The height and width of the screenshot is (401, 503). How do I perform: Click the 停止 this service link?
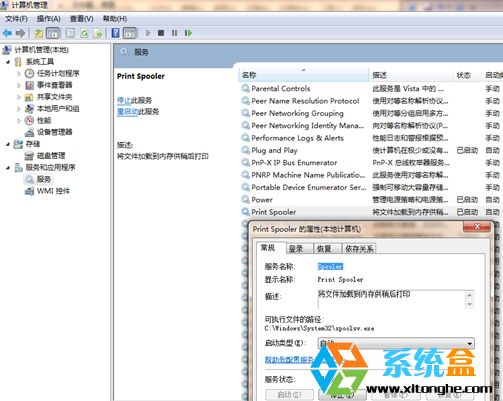coord(124,100)
